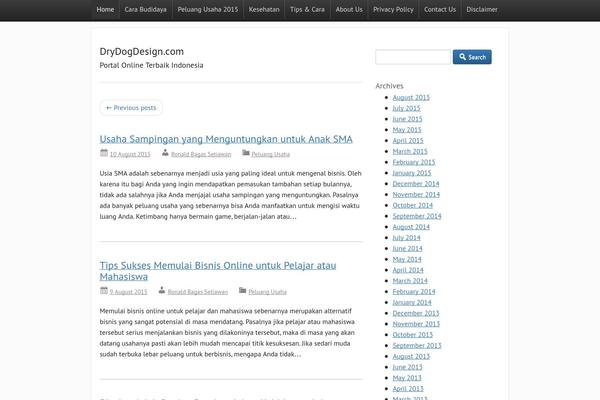Image resolution: width=600 pixels, height=400 pixels.
Task: Open the June 2015 archive
Action: [x=408, y=119]
